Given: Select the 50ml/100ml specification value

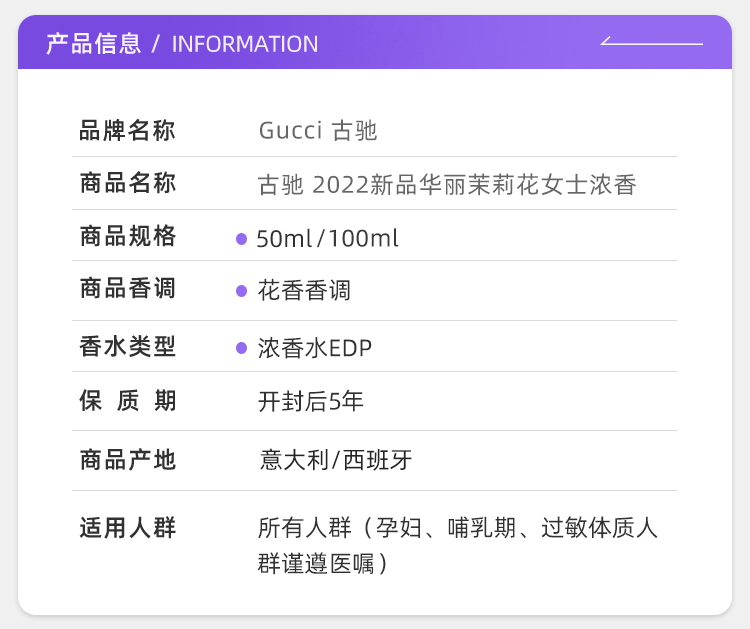Looking at the screenshot, I should point(327,238).
